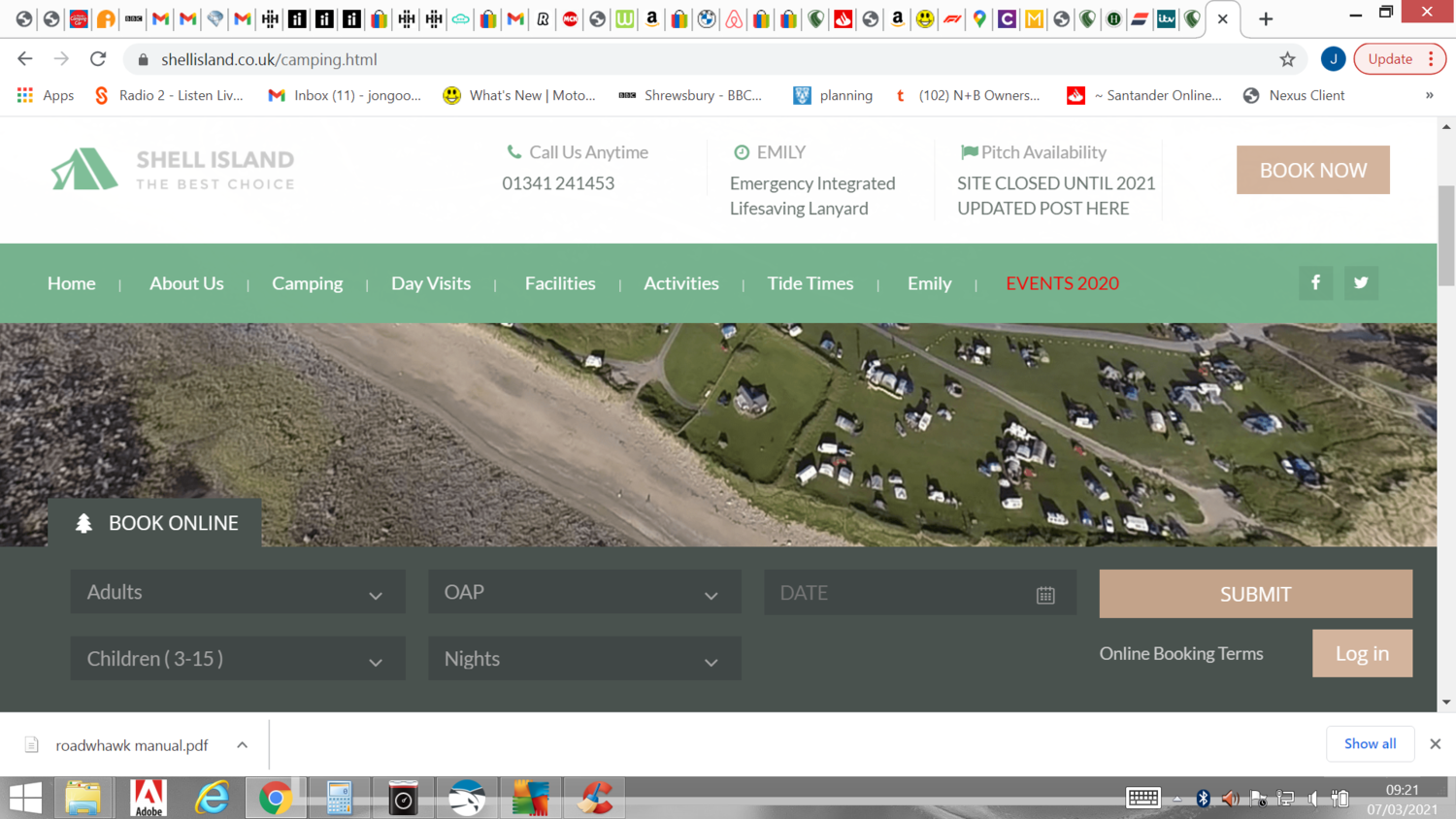
Task: Open the Apps grid in the bookmarks bar
Action: tap(46, 95)
